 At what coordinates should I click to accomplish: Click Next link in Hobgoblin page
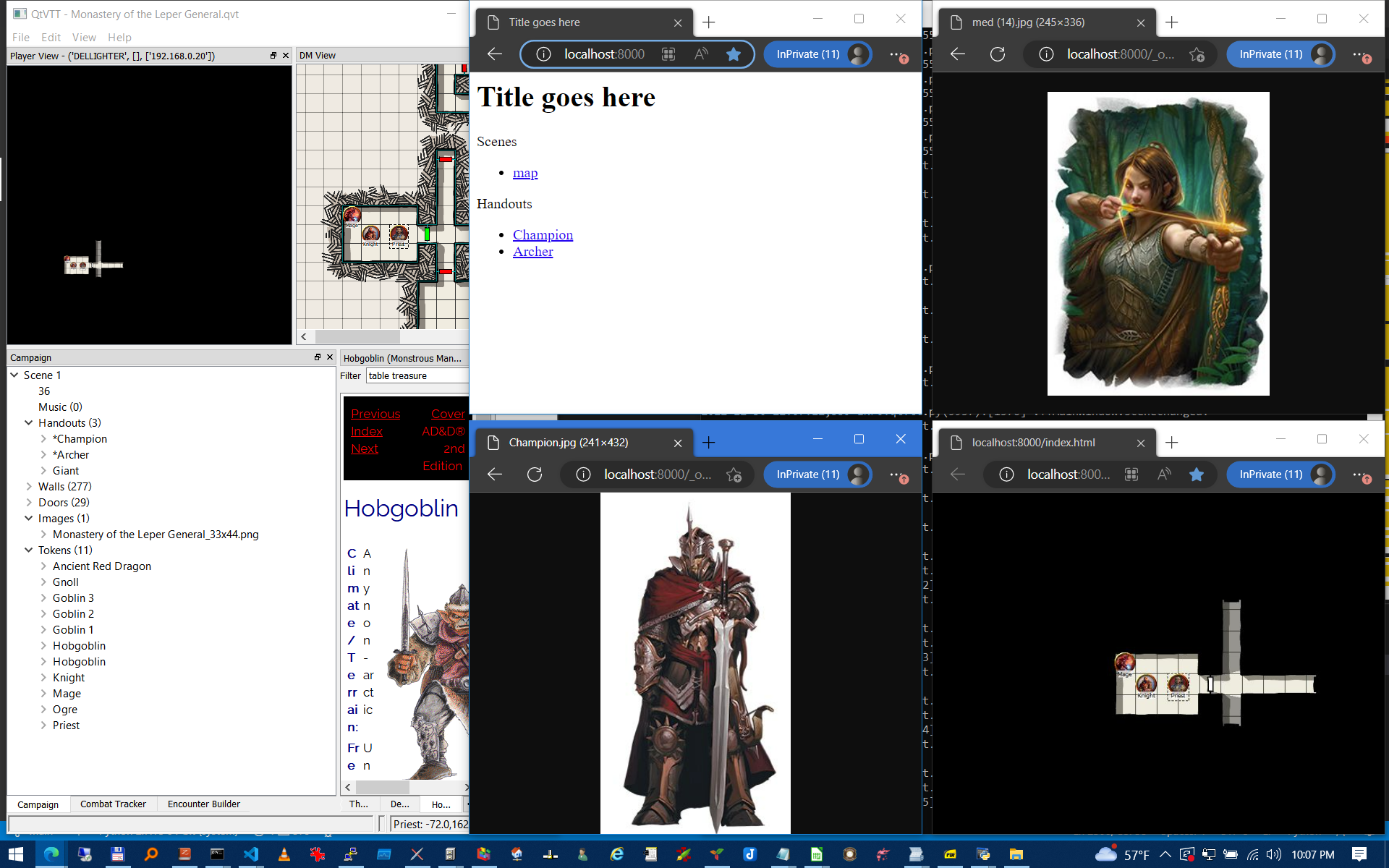click(365, 448)
